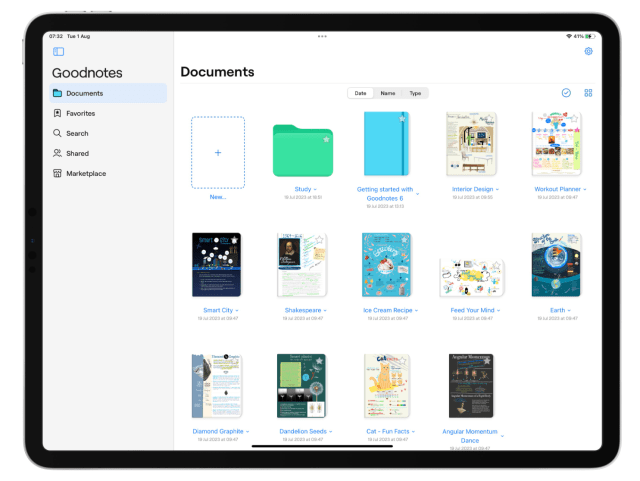Toggle favorite star on Feed Your Mind
Image resolution: width=640 pixels, height=481 pixels.
(497, 265)
